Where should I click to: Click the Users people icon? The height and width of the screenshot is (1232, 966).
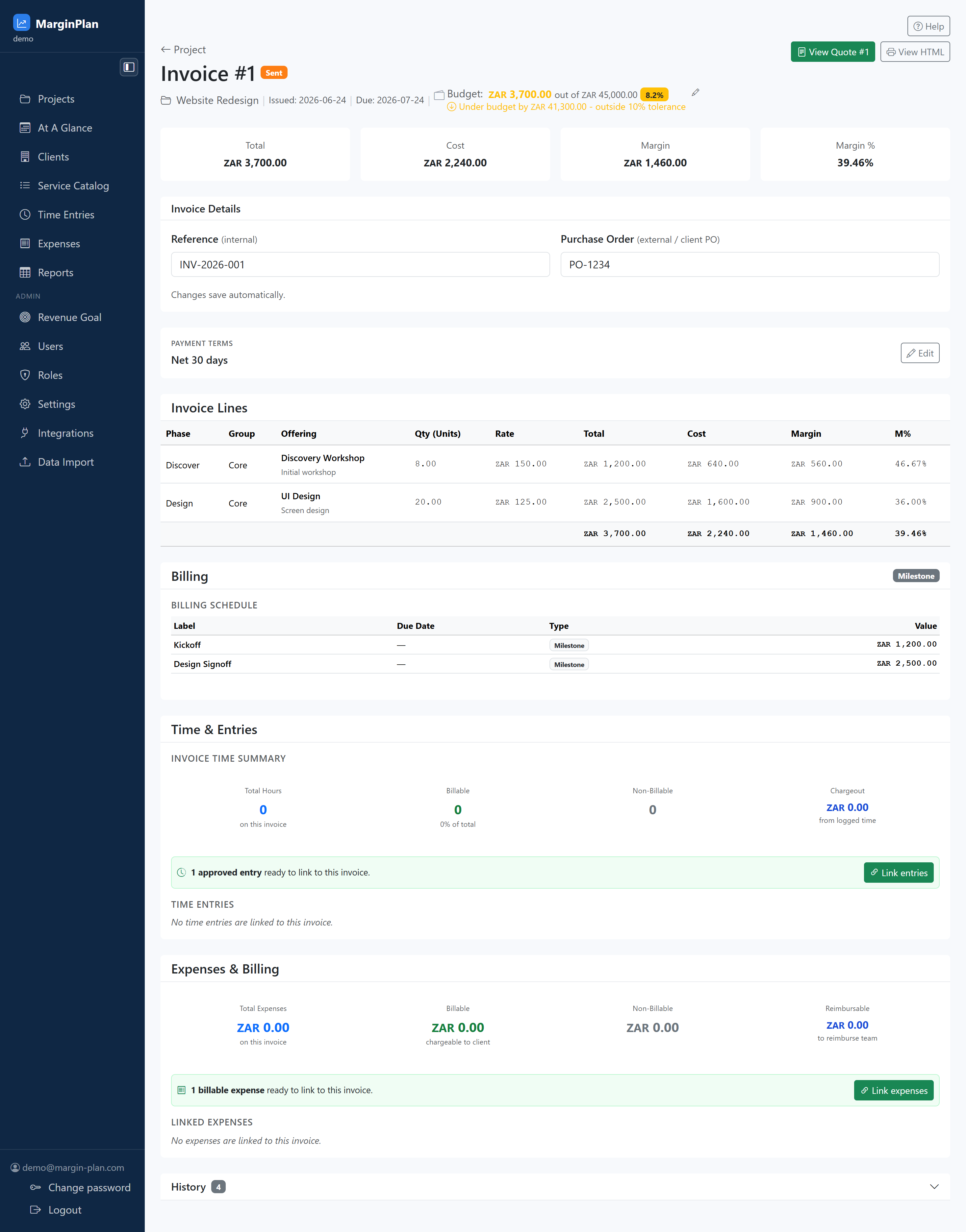point(25,346)
